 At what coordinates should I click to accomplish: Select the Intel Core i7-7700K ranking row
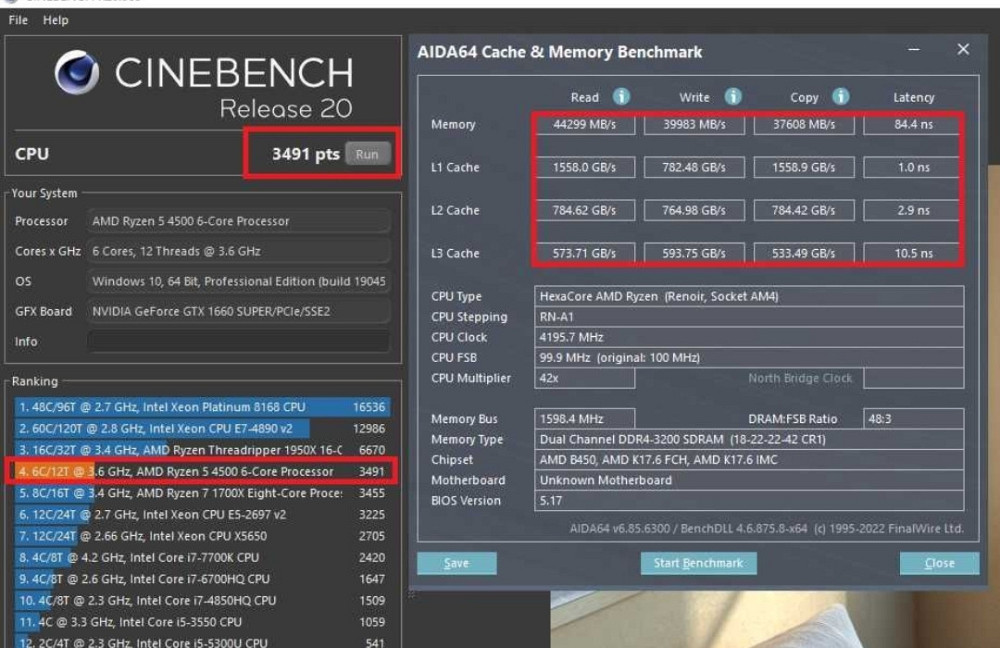pyautogui.click(x=200, y=557)
